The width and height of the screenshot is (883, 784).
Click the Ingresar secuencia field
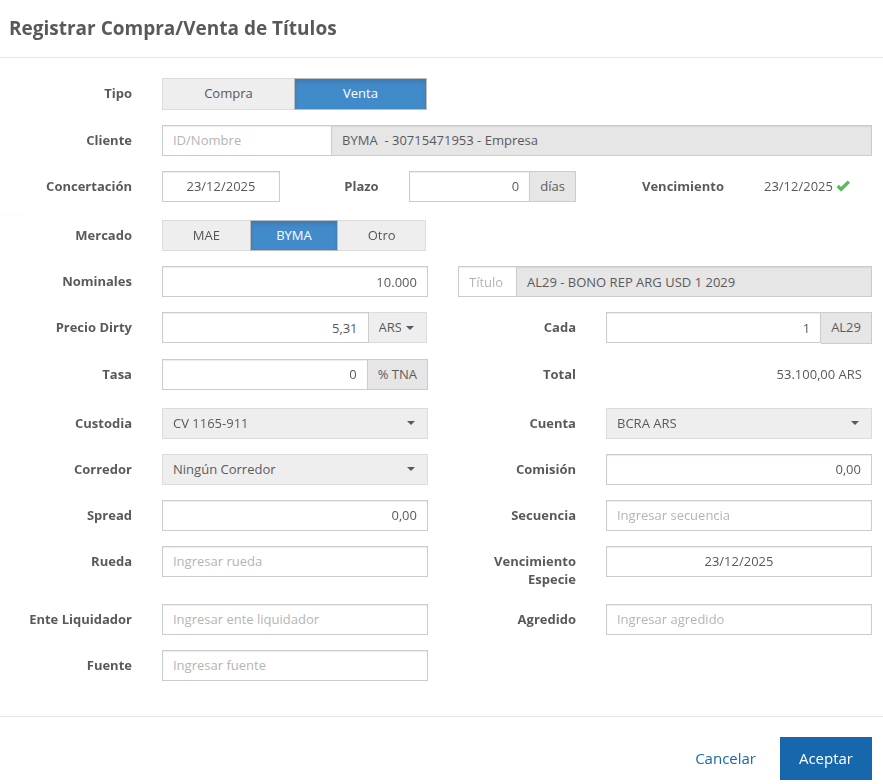[x=738, y=516]
